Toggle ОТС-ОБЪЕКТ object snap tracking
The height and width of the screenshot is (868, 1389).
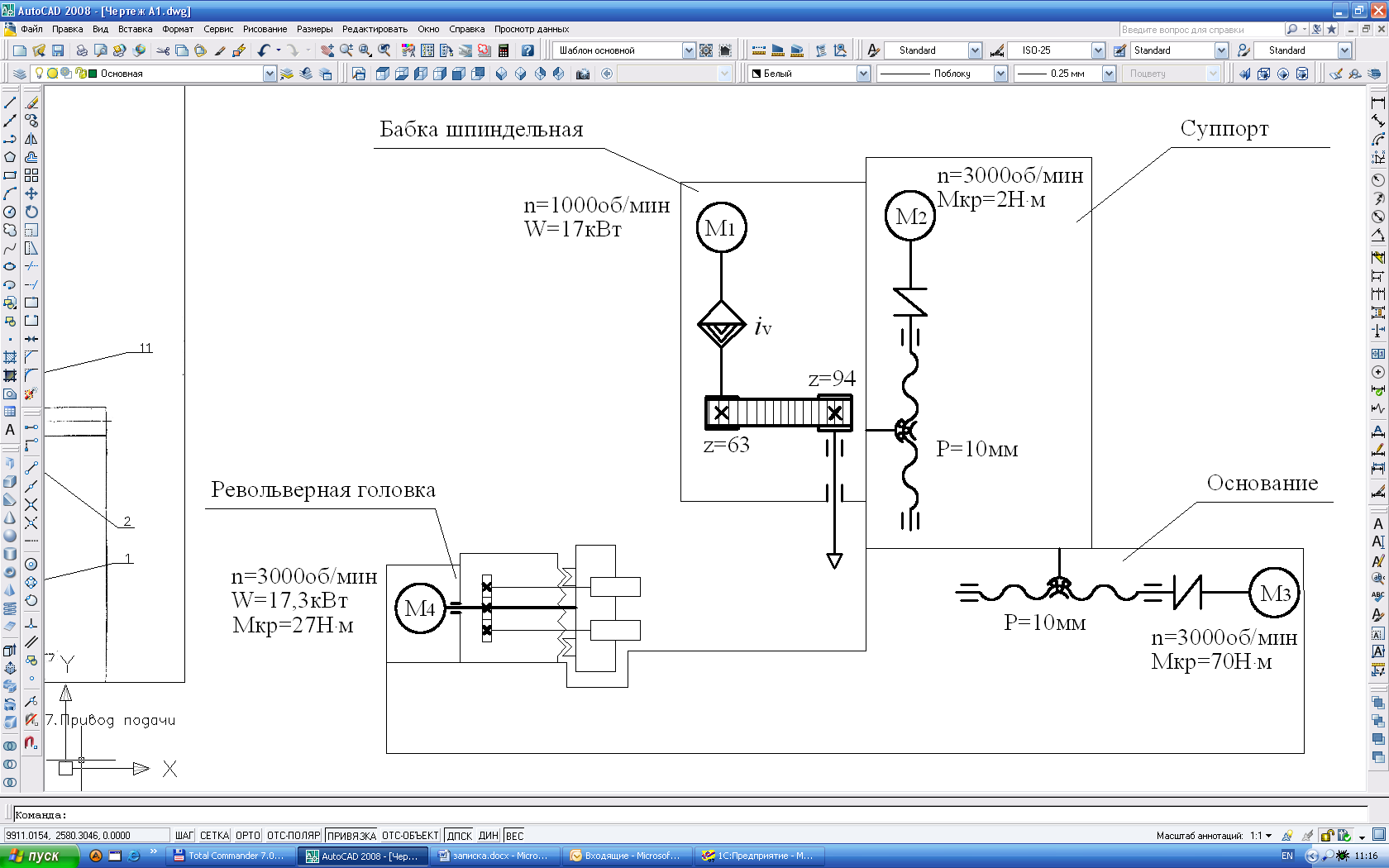click(410, 836)
